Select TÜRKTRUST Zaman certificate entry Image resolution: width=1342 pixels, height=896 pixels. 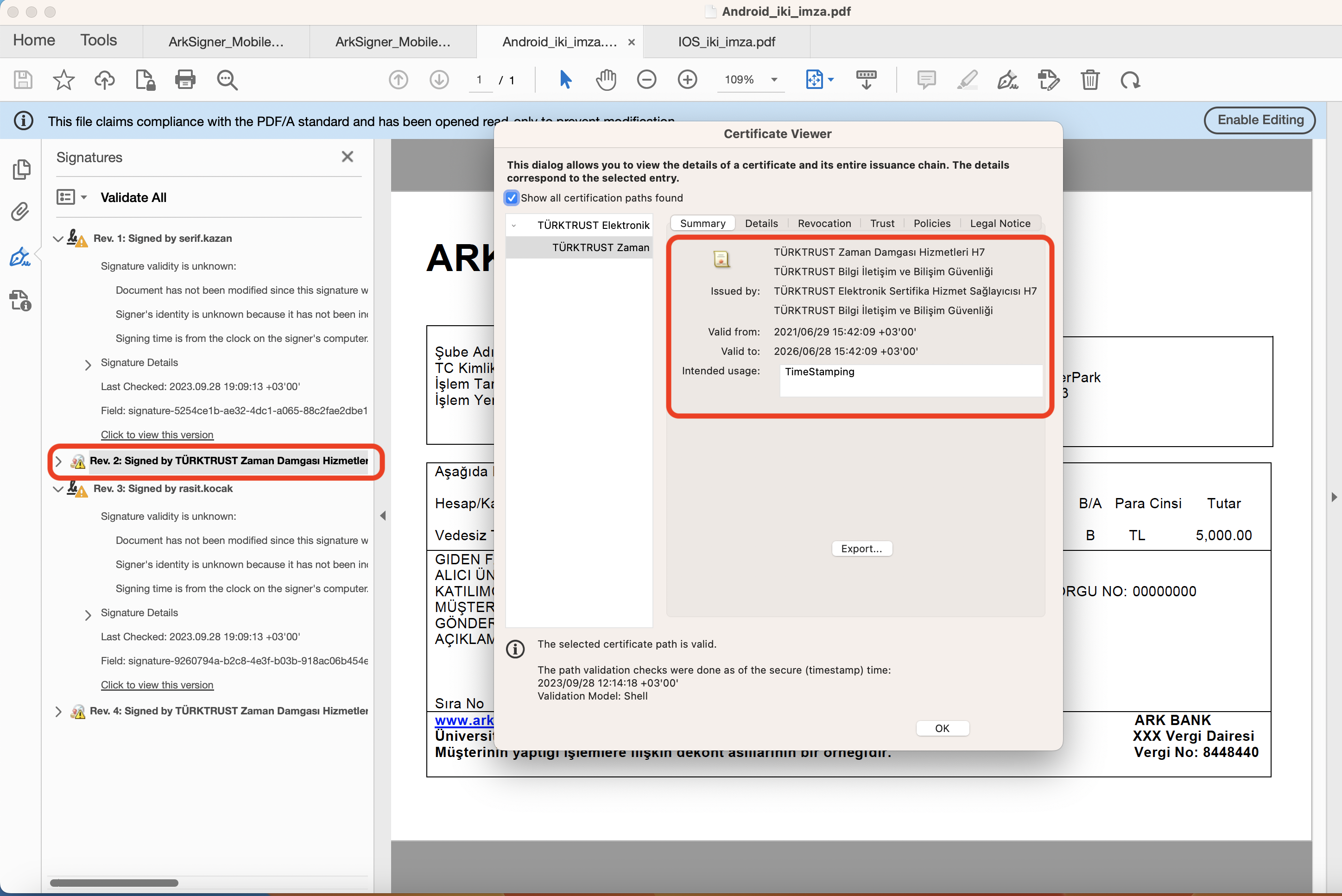pos(579,247)
